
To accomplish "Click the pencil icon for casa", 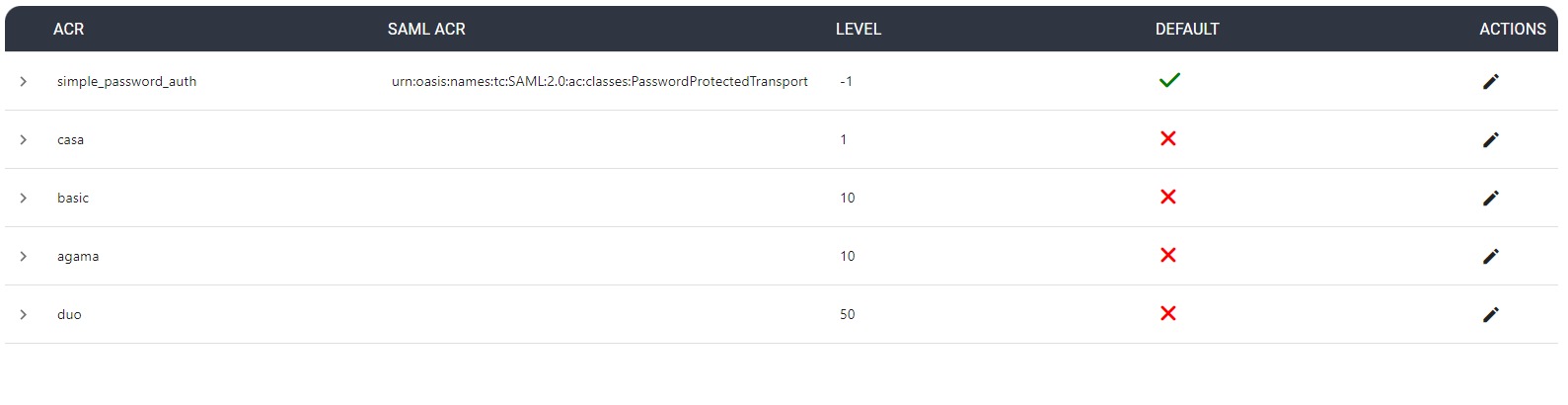I will coord(1490,139).
